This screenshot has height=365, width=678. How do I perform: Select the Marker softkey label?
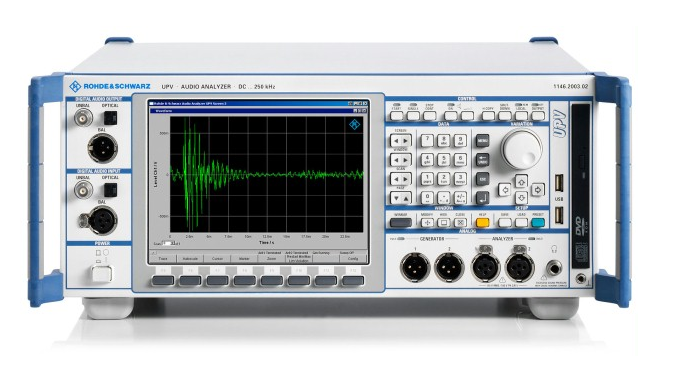pos(244,259)
